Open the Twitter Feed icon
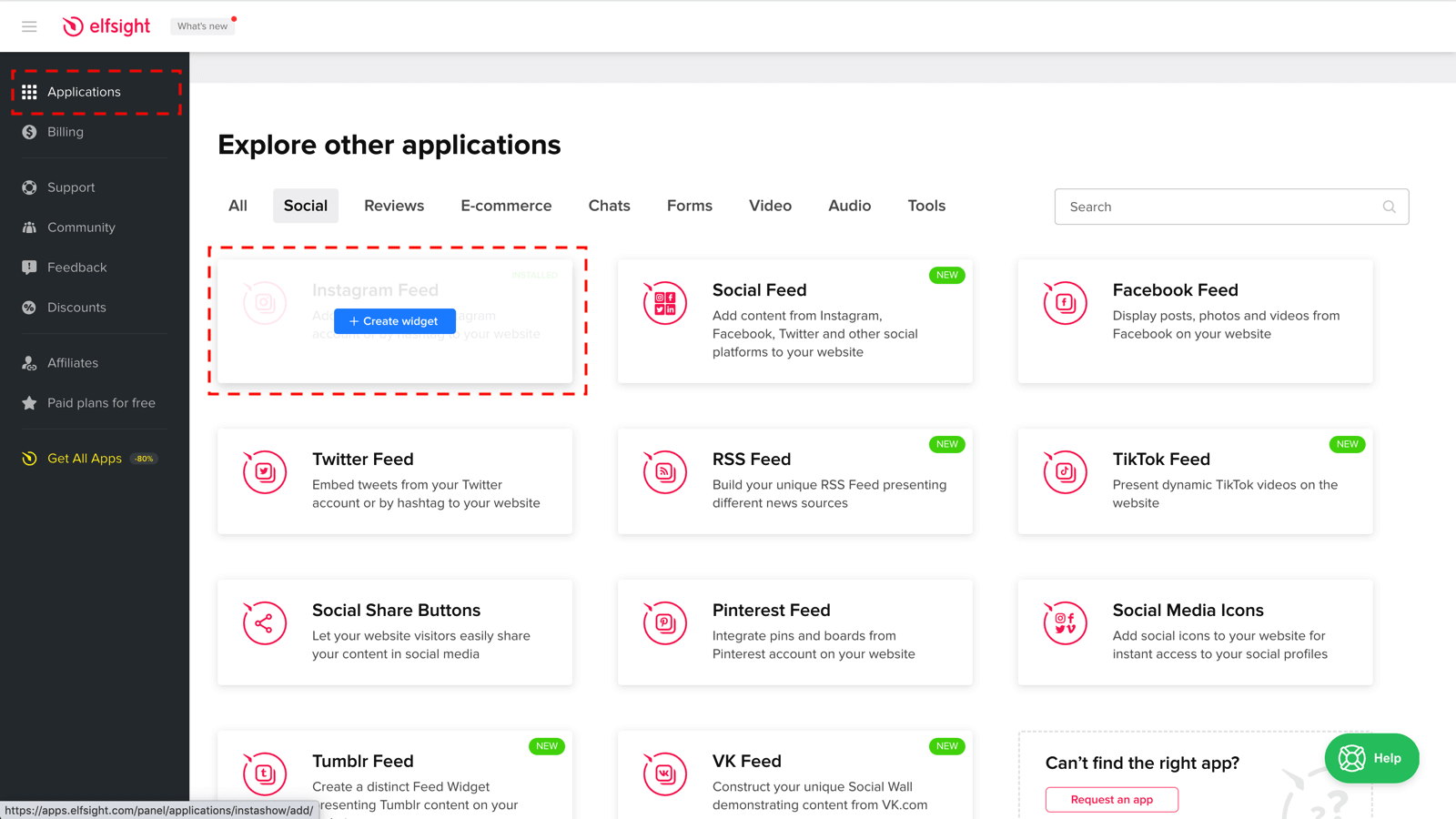This screenshot has height=819, width=1456. click(265, 472)
